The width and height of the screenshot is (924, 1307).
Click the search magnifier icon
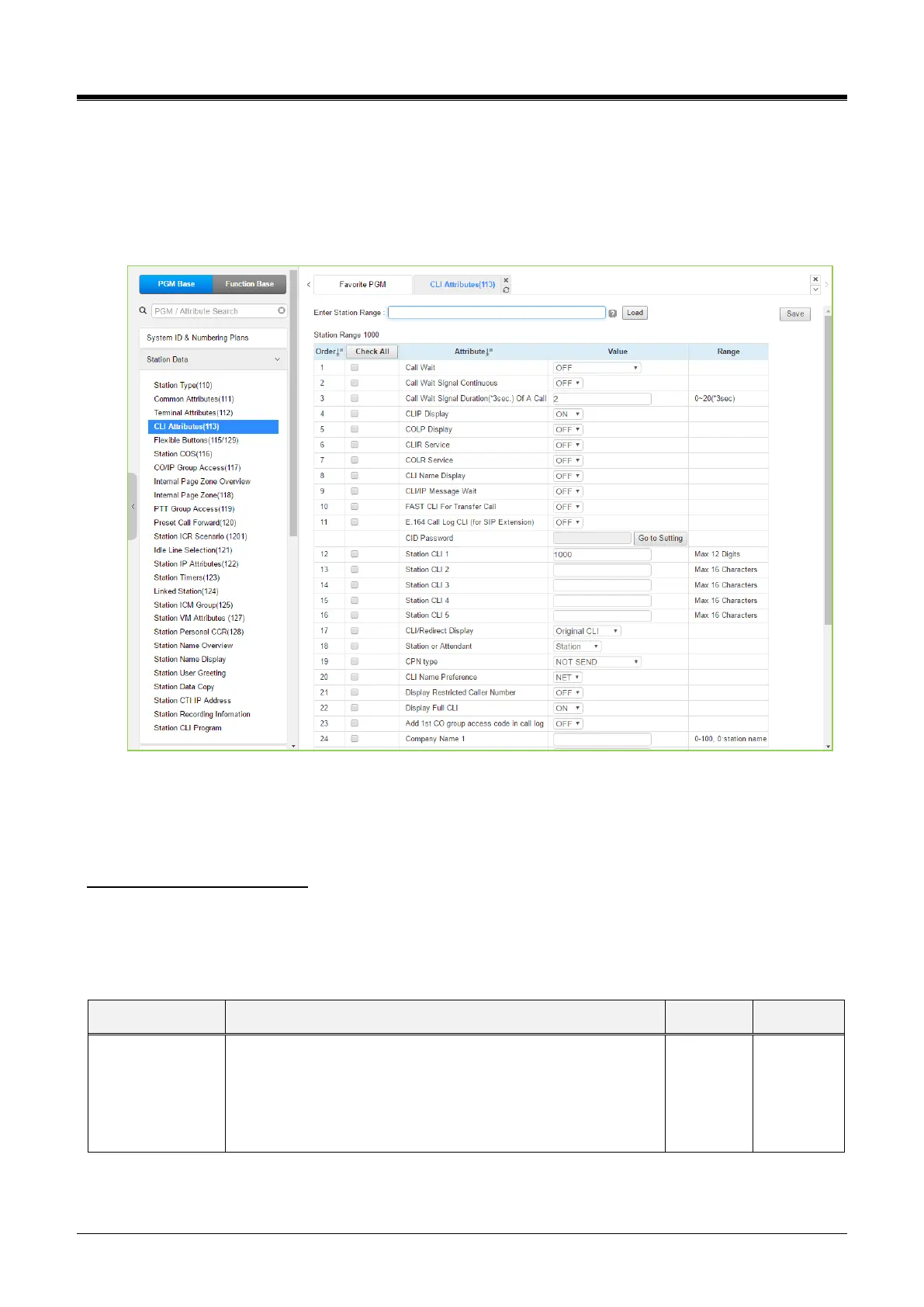point(143,310)
